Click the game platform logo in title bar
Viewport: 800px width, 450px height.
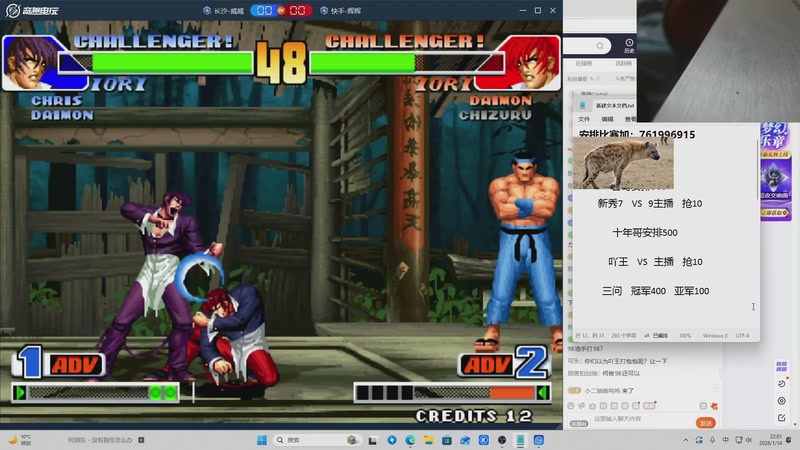coord(32,10)
